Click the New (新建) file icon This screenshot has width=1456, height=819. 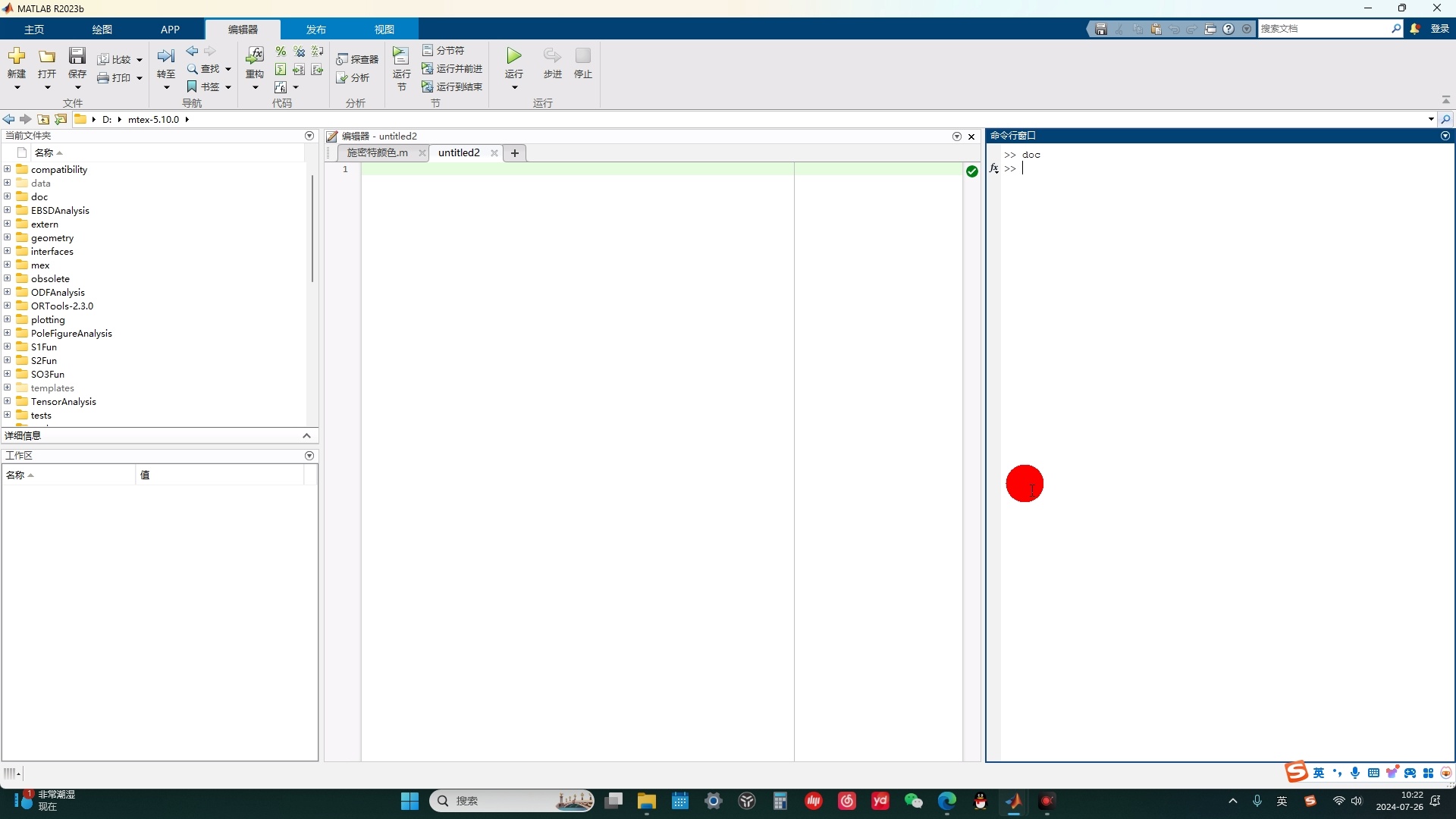pos(16,56)
